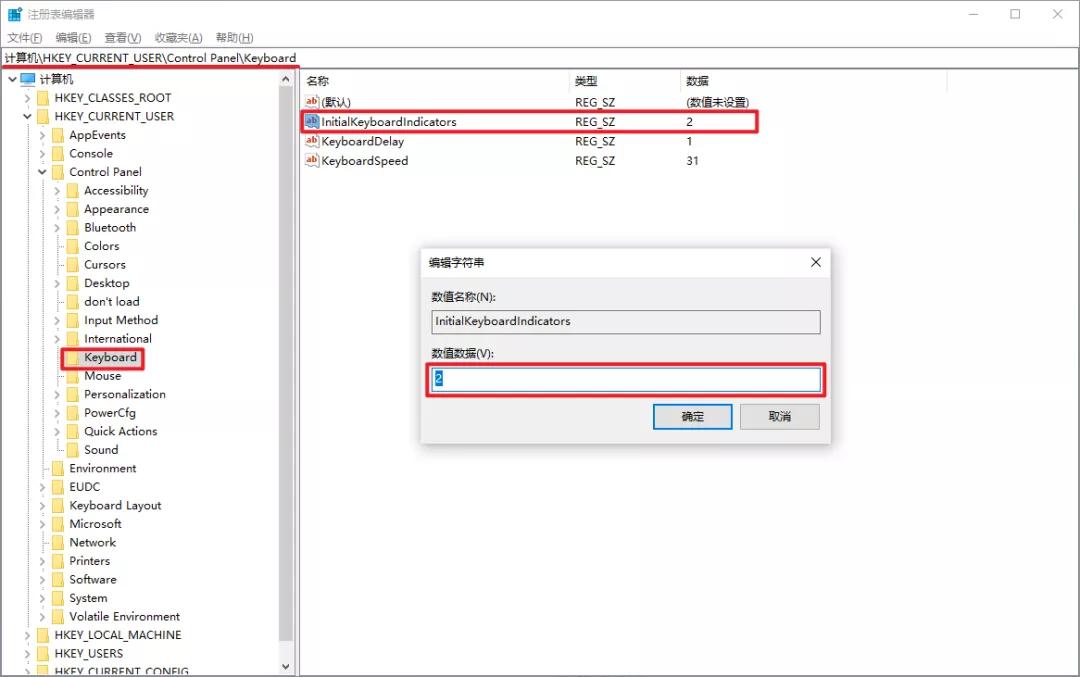
Task: Click the Registry Editor app icon in title bar
Action: point(14,14)
